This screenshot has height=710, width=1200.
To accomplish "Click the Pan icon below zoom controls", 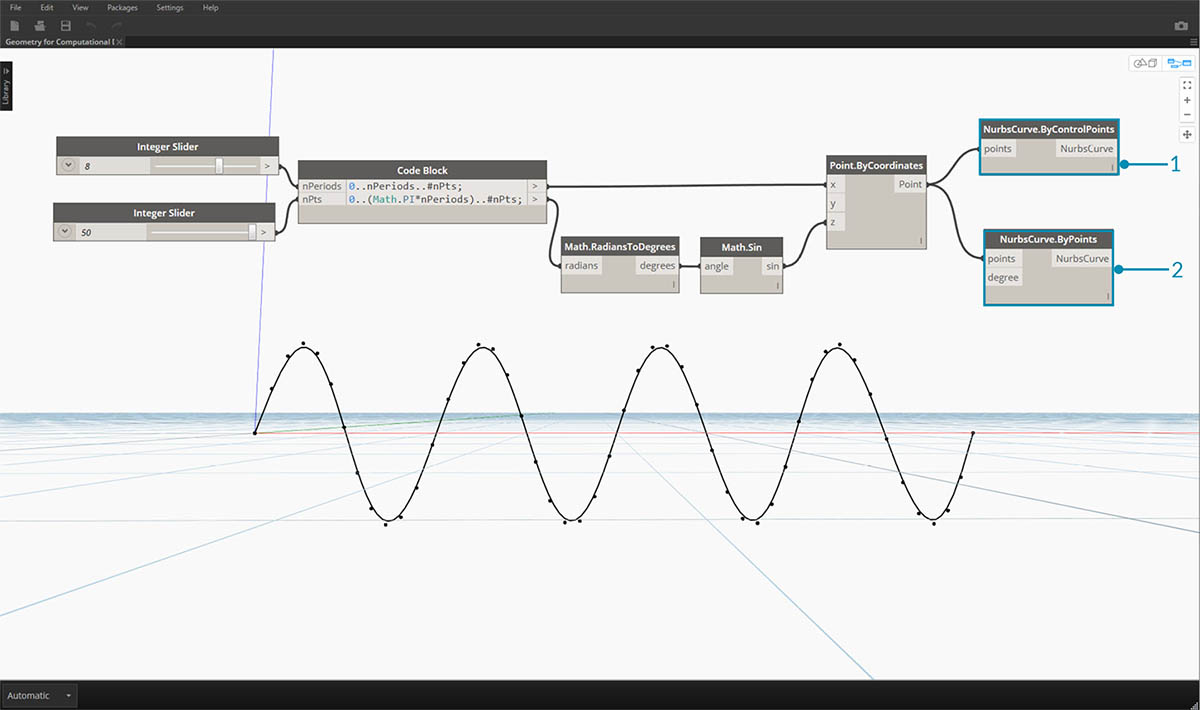I will click(1187, 133).
